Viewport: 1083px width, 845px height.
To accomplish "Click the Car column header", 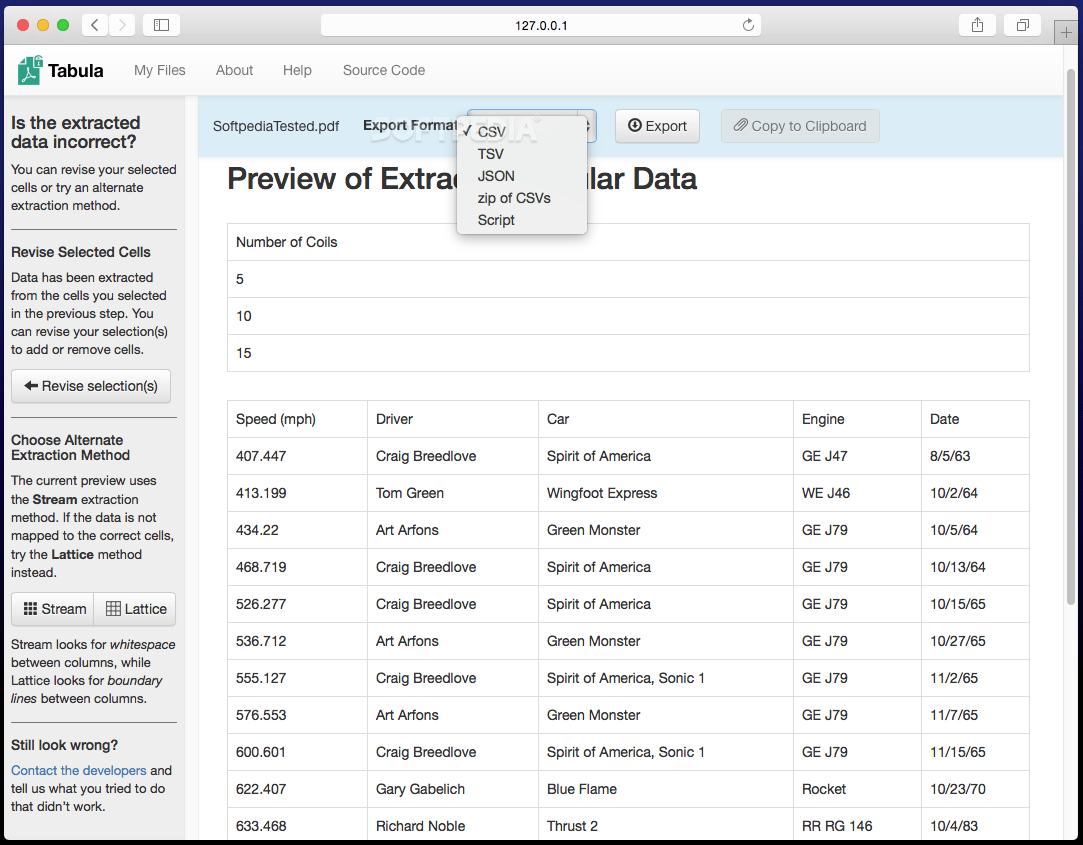I will [x=666, y=419].
